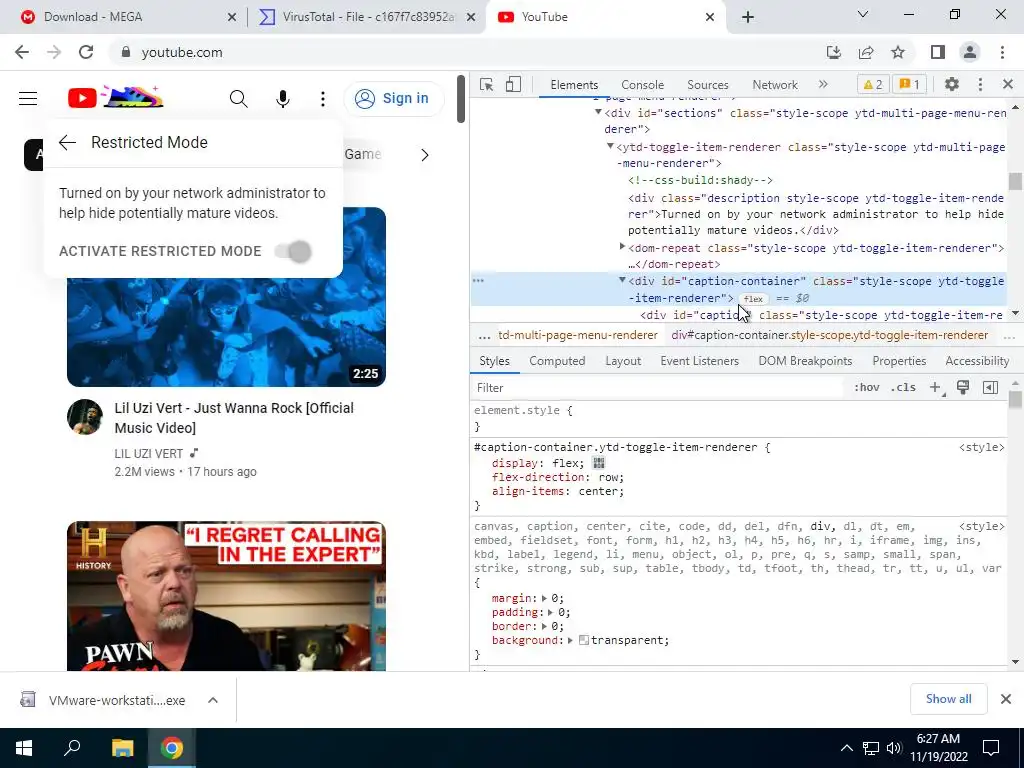Click Show all downloads button
Viewport: 1024px width, 768px height.
coord(948,699)
